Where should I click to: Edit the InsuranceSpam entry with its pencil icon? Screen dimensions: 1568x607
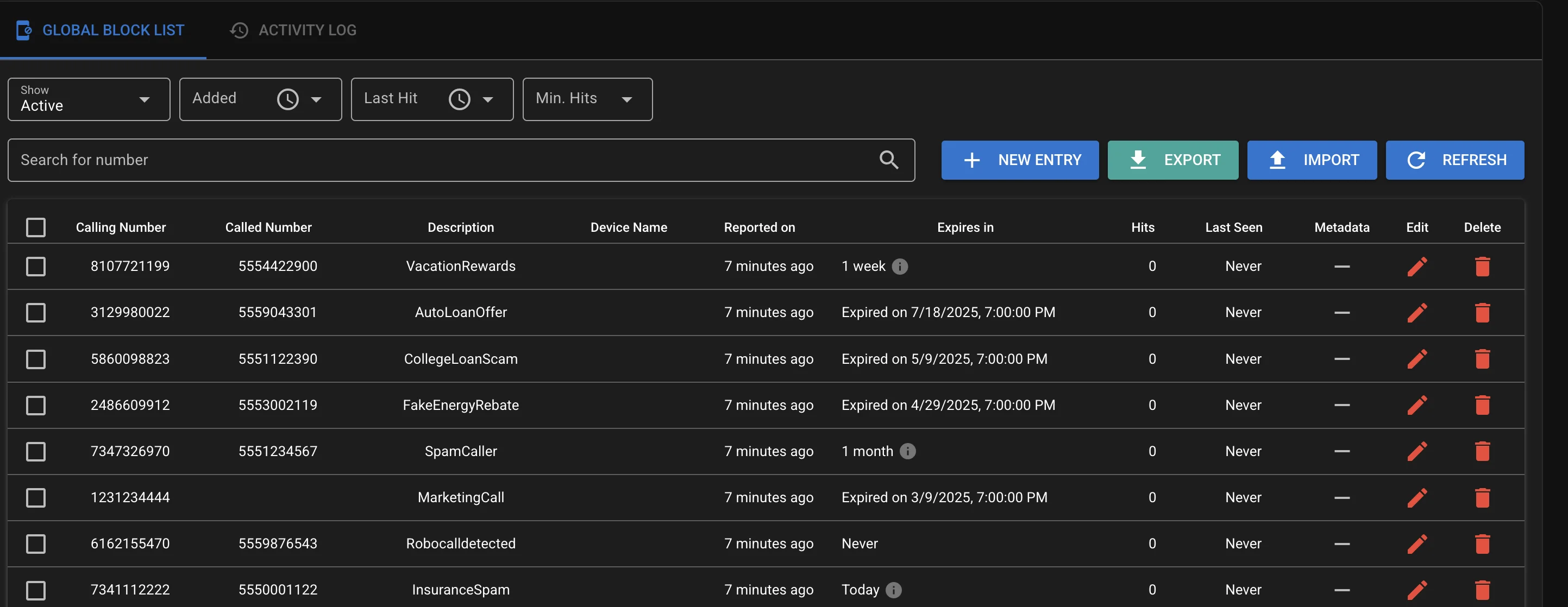tap(1417, 590)
